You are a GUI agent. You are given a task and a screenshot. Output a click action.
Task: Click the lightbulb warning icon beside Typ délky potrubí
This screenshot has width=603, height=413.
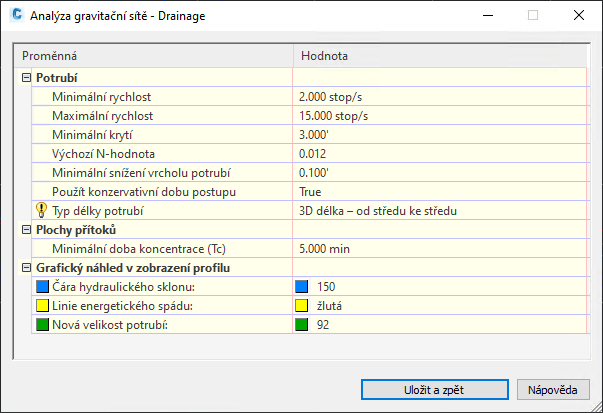pos(41,210)
